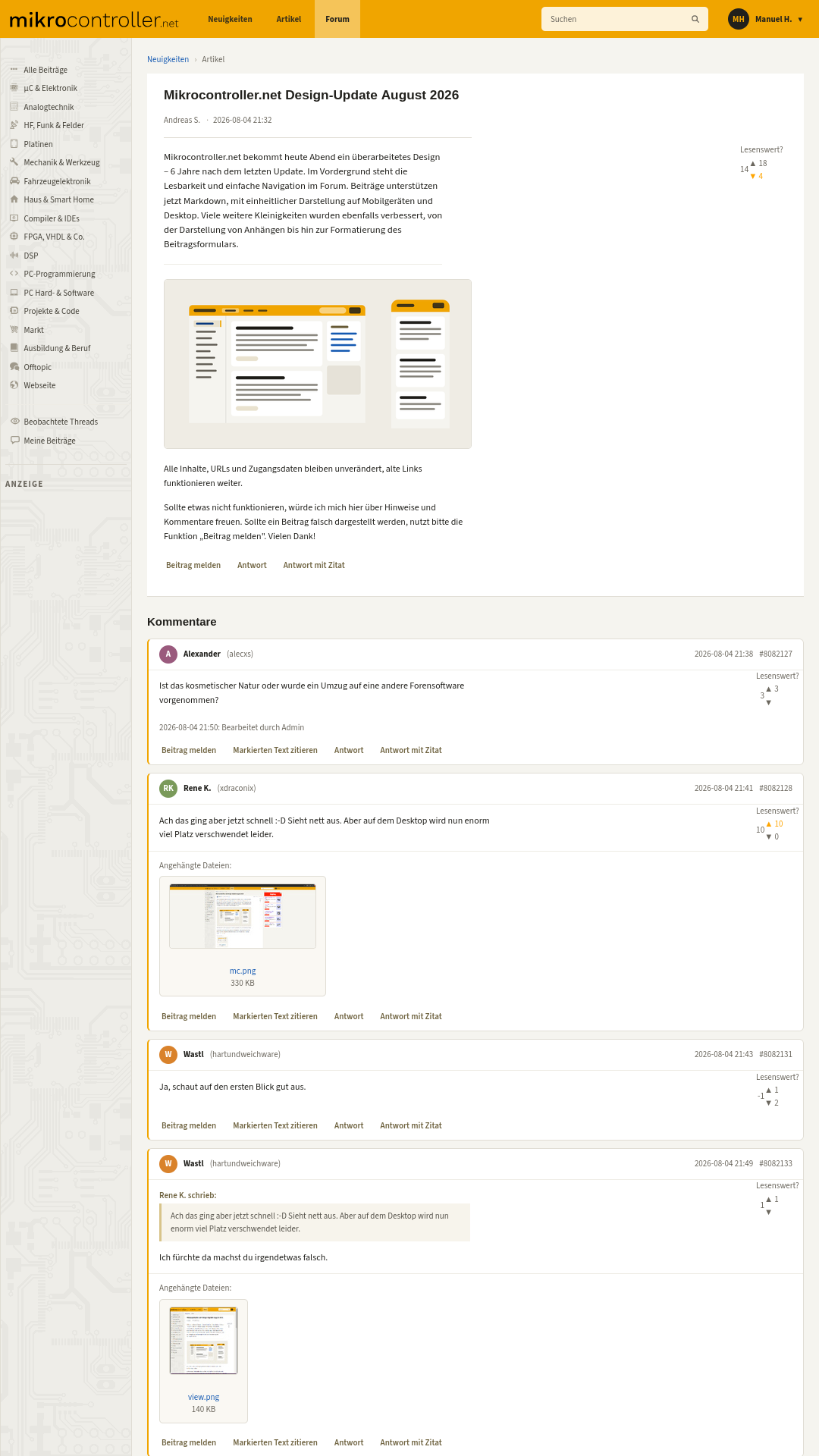819x1456 pixels.
Task: Click Rene K.'s RK avatar badge
Action: coord(168,788)
